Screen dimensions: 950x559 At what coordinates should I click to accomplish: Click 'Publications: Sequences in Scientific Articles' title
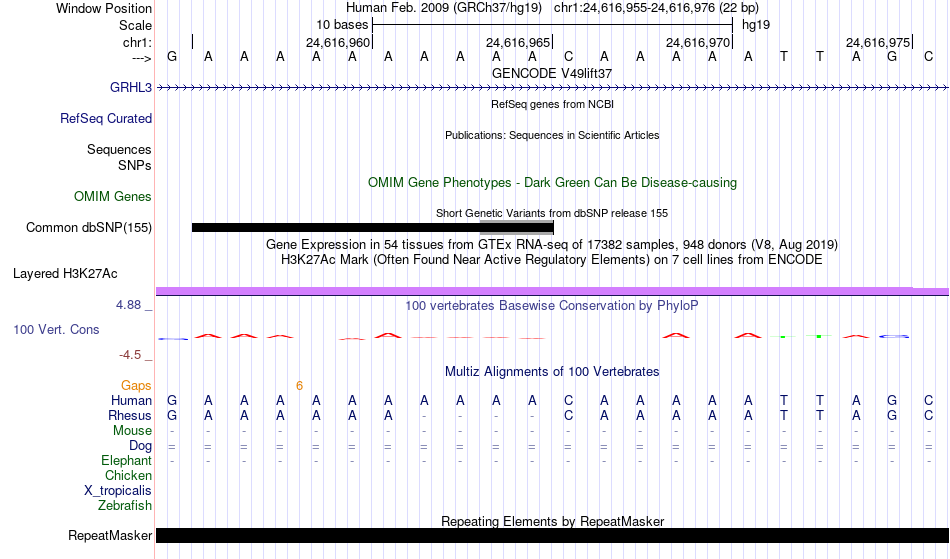pyautogui.click(x=552, y=135)
